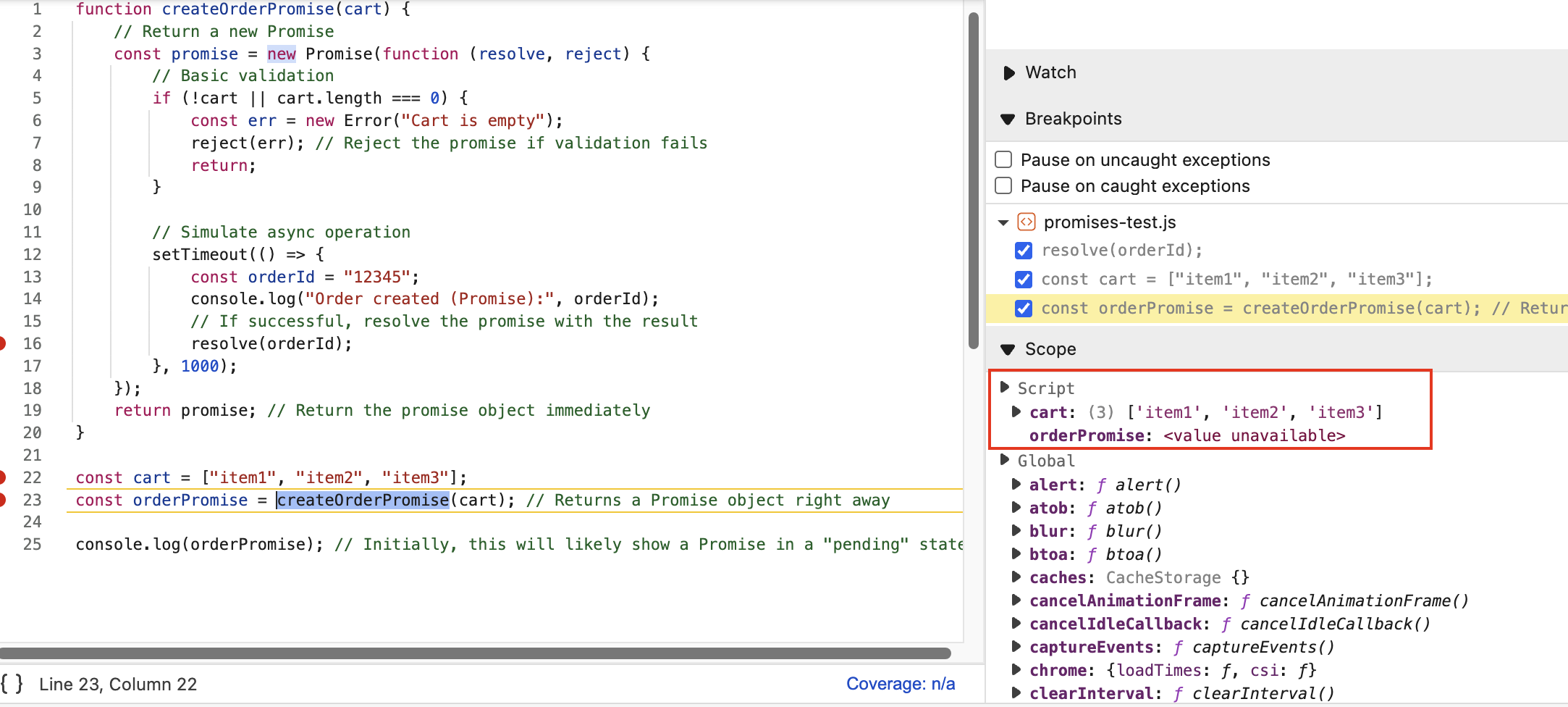Click the 1000 timeout value on line 17

[200, 366]
